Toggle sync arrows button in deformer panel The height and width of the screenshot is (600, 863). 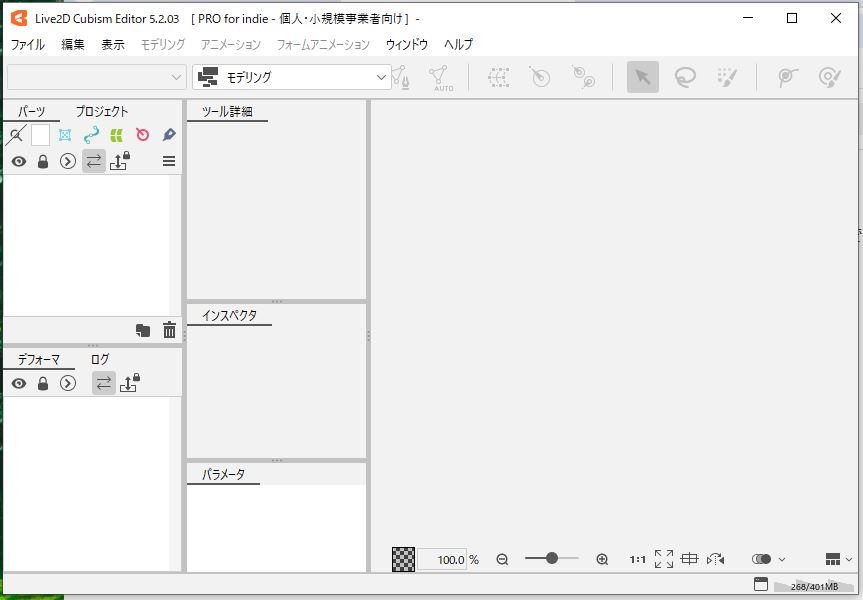pos(103,383)
